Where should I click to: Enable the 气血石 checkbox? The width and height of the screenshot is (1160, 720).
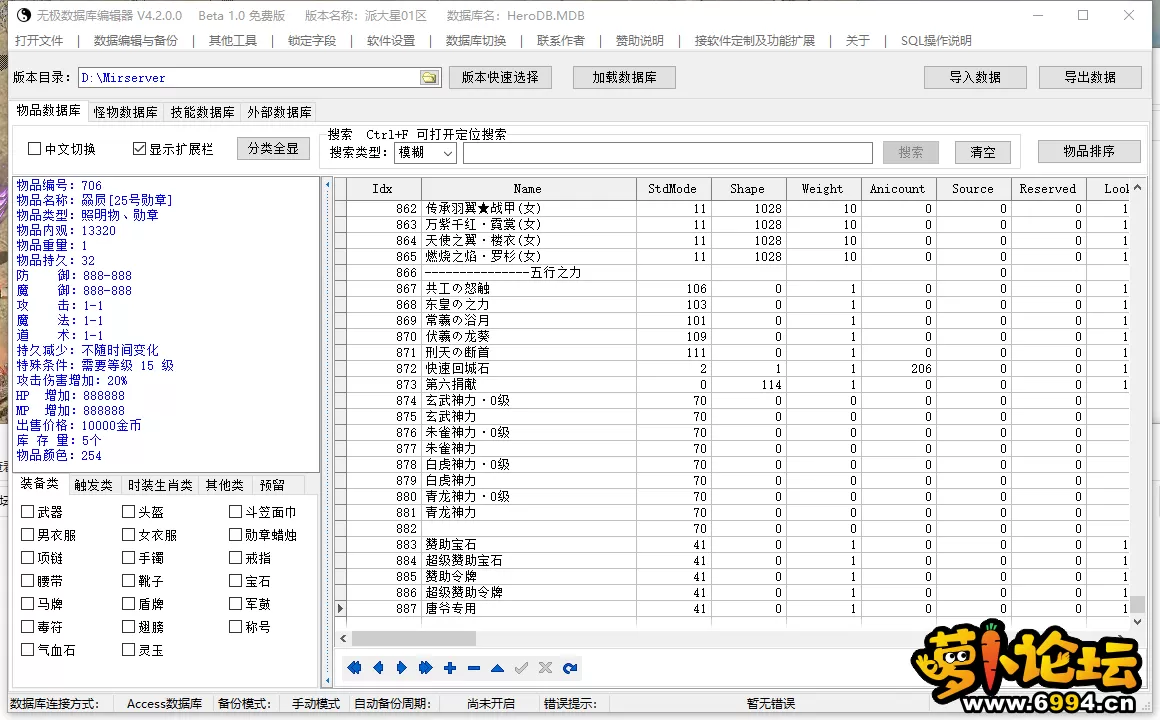tap(28, 649)
